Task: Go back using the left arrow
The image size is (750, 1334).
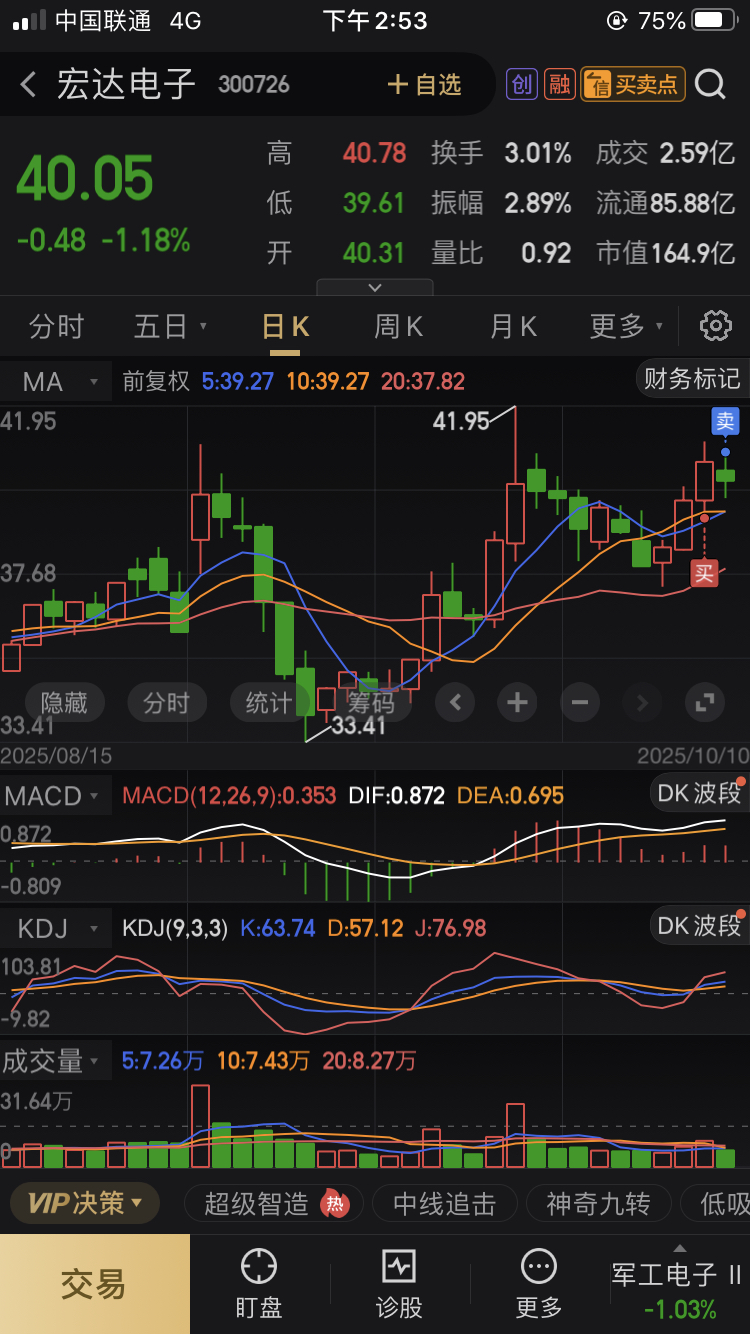Action: pyautogui.click(x=29, y=85)
